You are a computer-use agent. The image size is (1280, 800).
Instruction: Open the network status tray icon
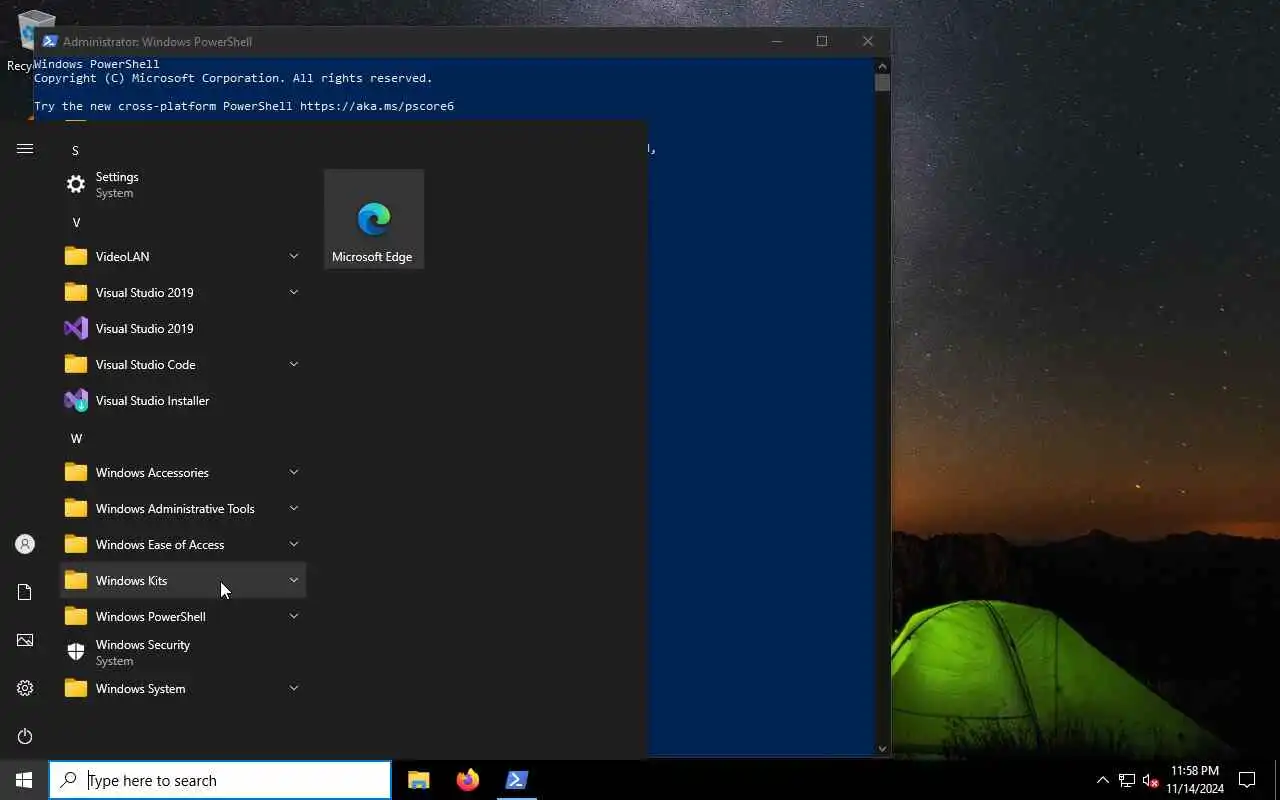tap(1126, 780)
